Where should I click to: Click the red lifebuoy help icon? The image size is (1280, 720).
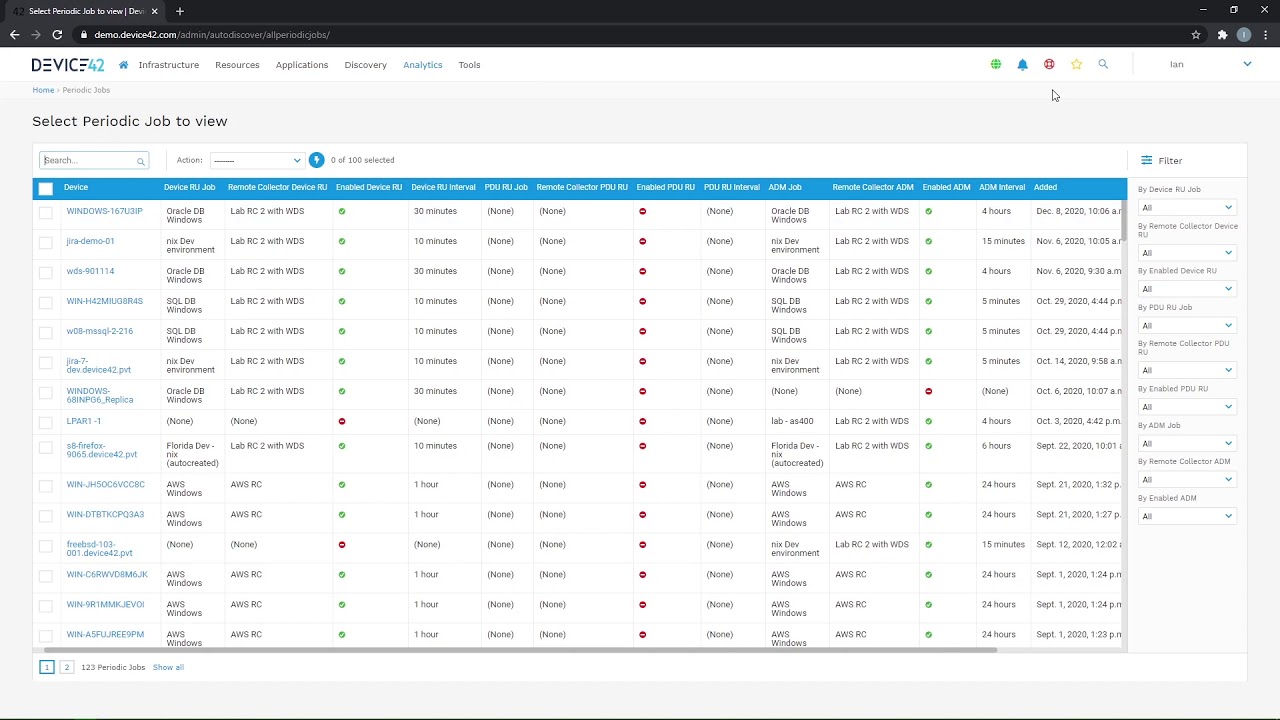(x=1049, y=64)
